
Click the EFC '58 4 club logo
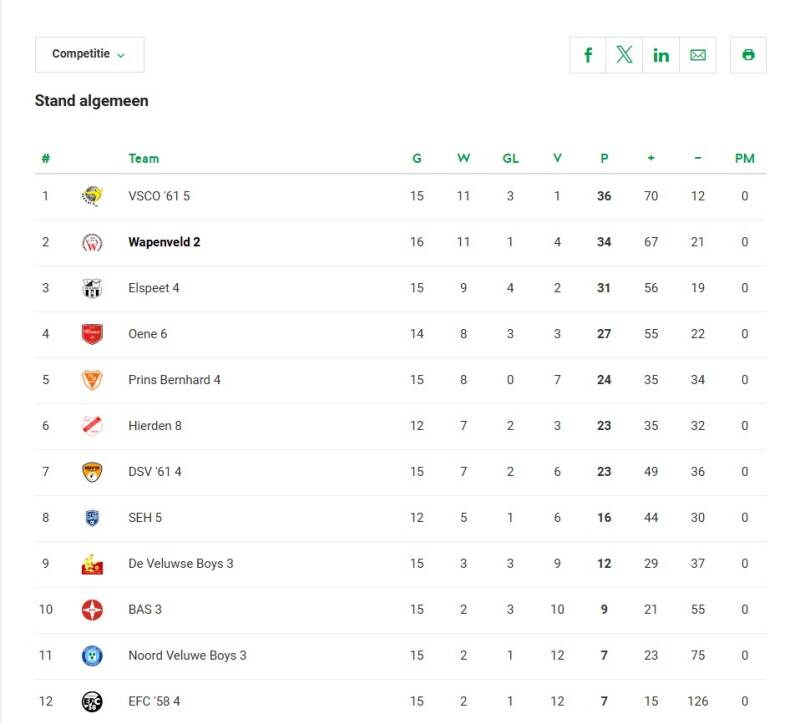coord(92,702)
